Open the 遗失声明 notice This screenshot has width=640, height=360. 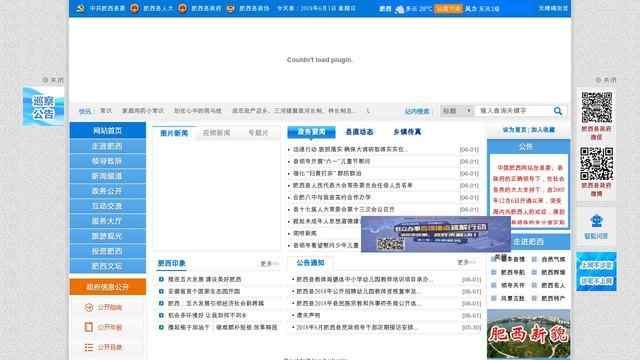pos(308,315)
